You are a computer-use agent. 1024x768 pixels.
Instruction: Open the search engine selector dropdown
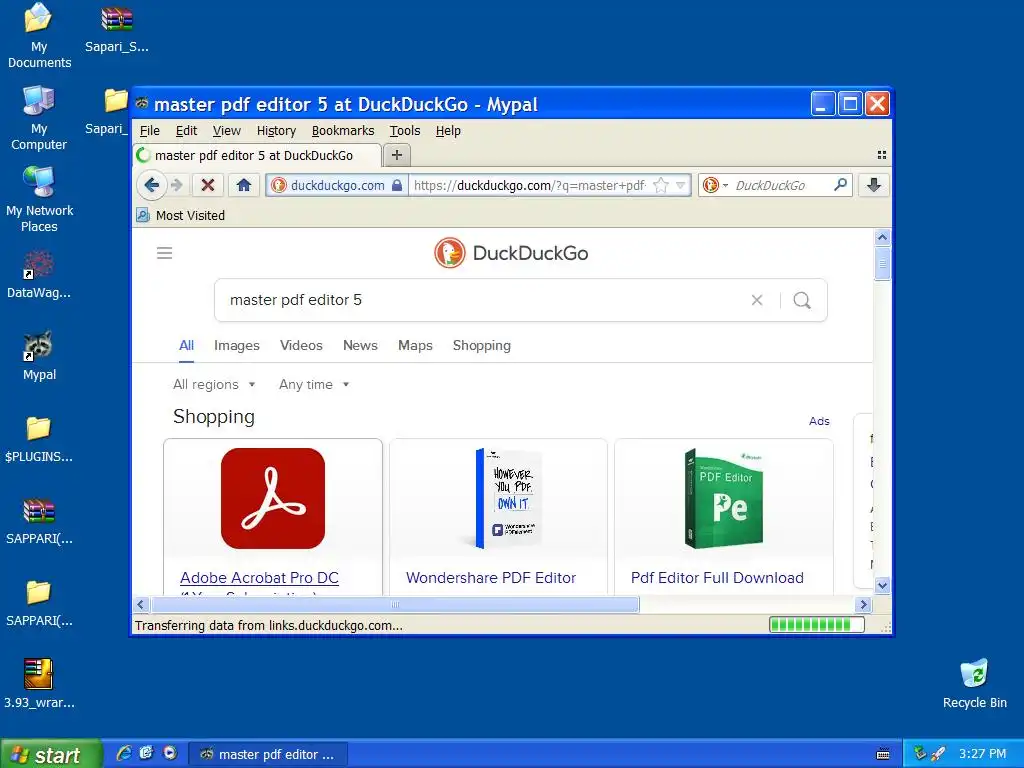(x=715, y=185)
